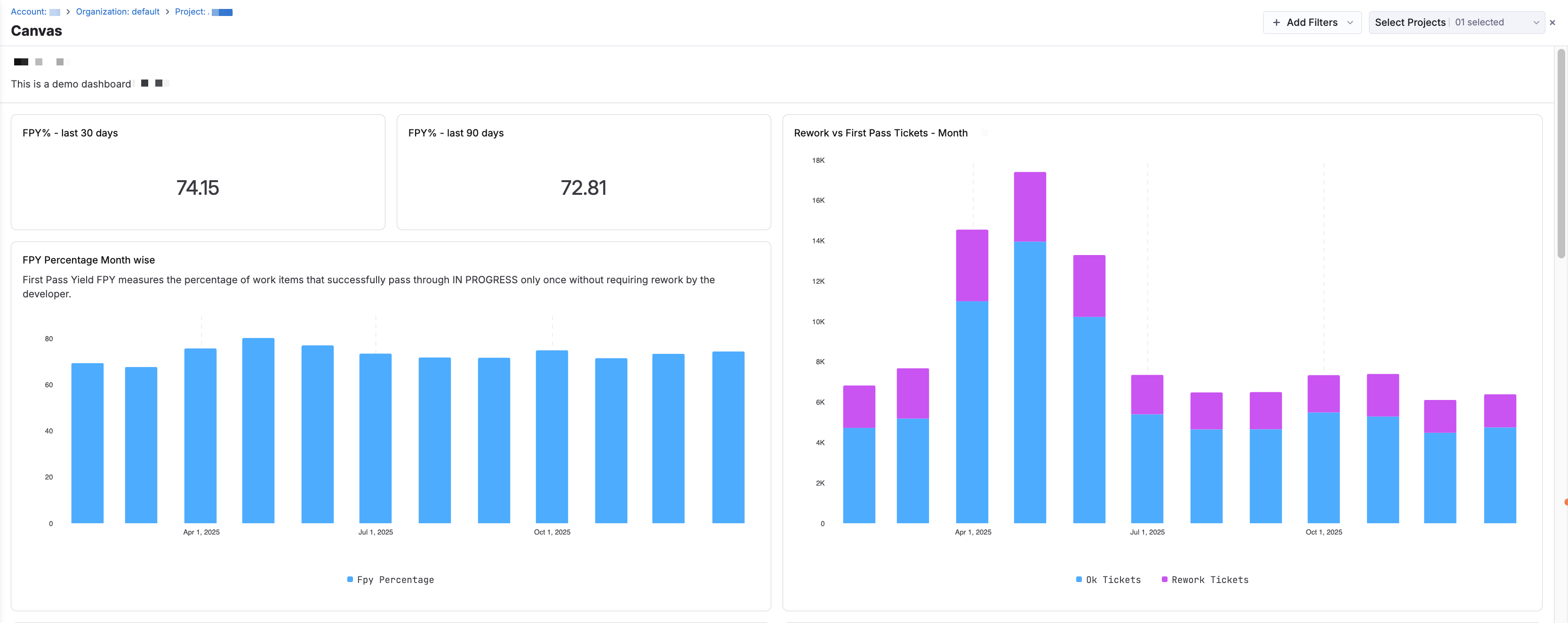
Task: Expand the Add Filters dropdown chevron
Action: click(x=1350, y=23)
